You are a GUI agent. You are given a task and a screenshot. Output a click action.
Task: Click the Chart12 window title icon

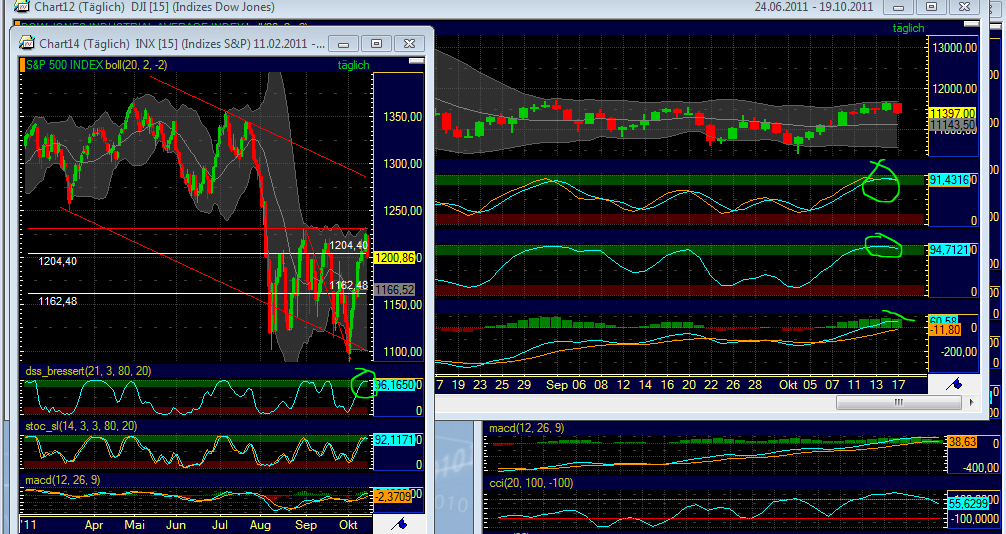click(20, 7)
